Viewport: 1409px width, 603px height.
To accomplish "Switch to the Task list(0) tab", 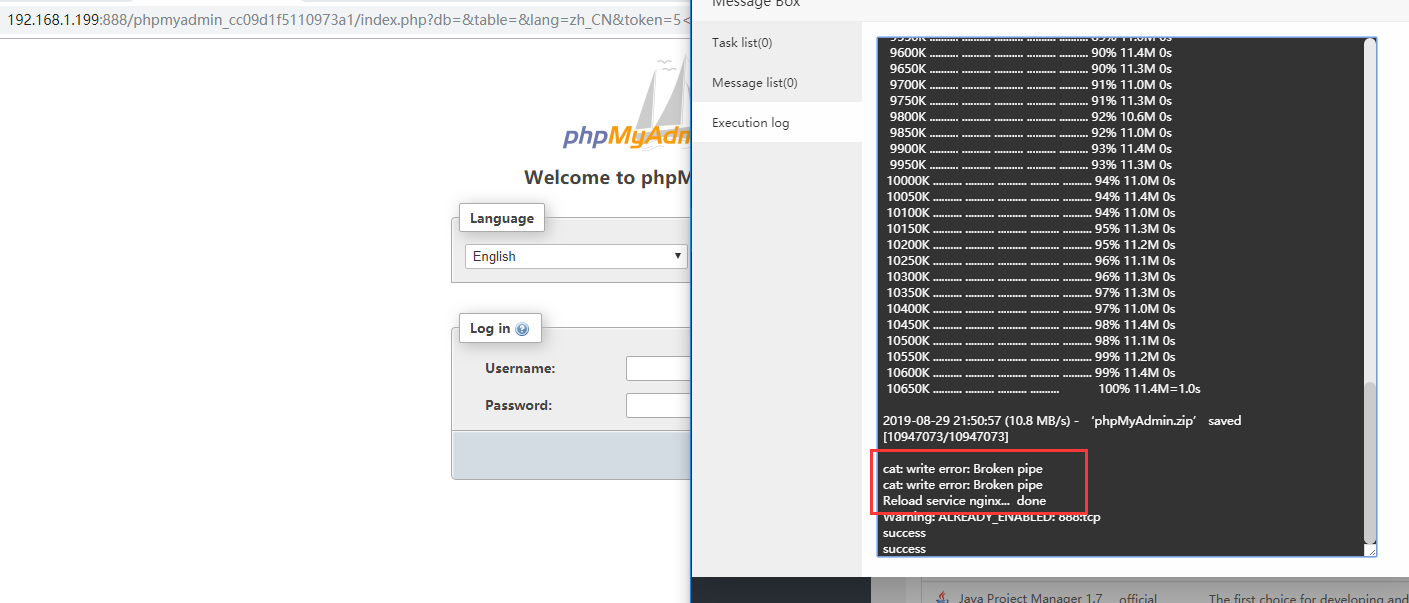I will coord(742,43).
